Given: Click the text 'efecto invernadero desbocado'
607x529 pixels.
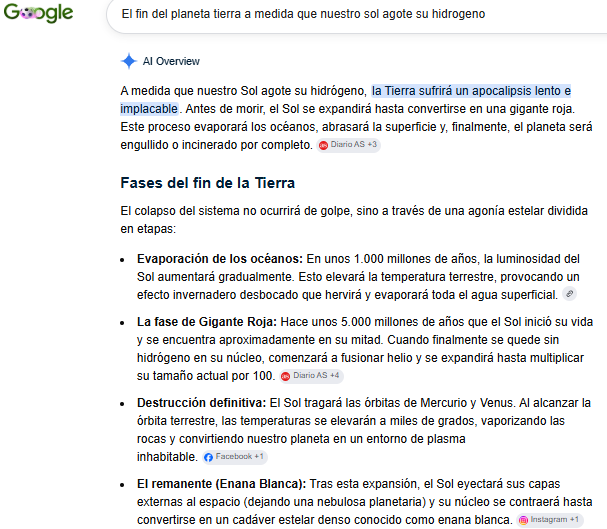Looking at the screenshot, I should pyautogui.click(x=218, y=295).
